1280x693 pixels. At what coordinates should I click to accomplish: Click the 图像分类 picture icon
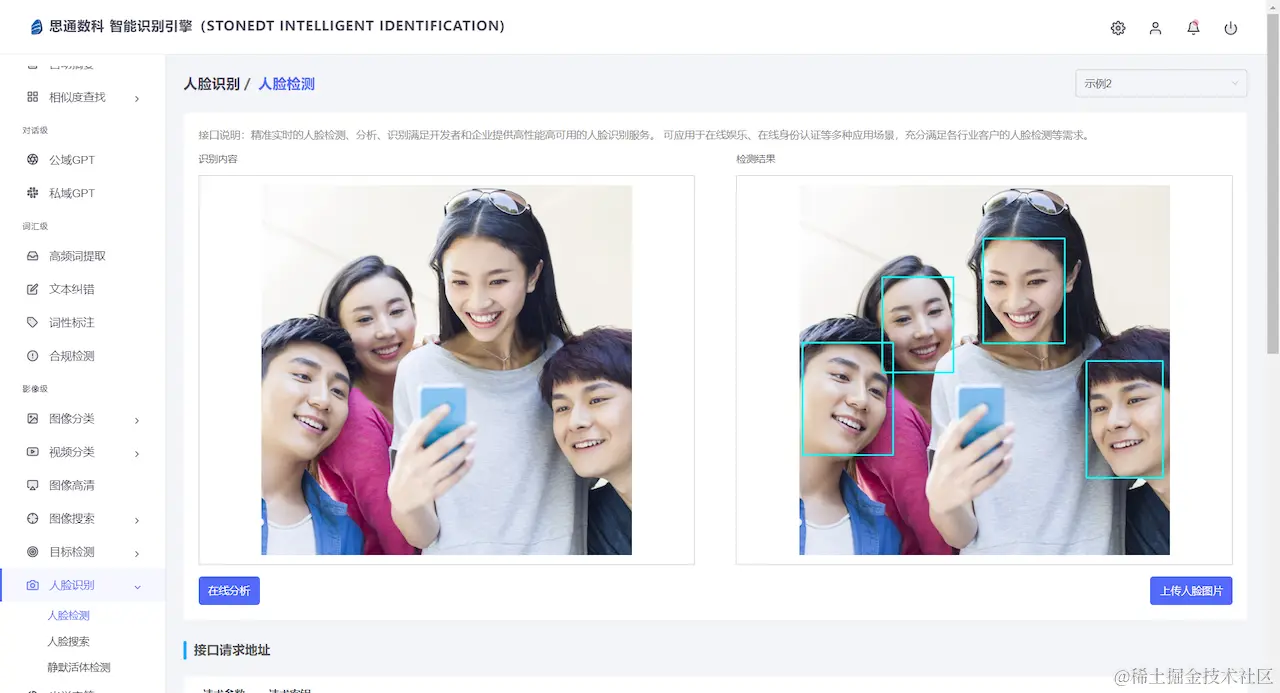coord(32,419)
